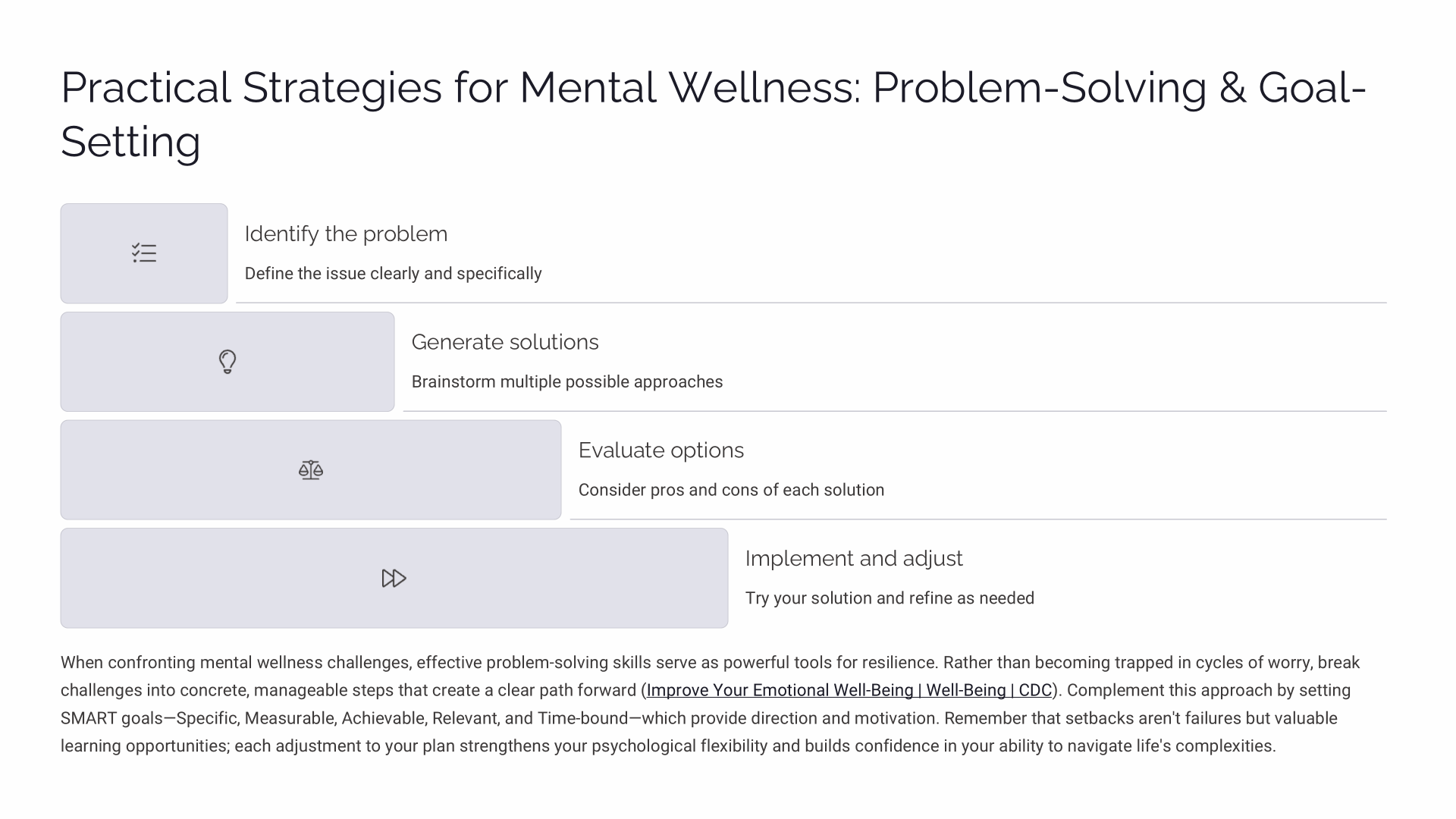Click "Define the issue clearly and specifically" text
Viewport: 1456px width, 819px height.
pyautogui.click(x=393, y=274)
